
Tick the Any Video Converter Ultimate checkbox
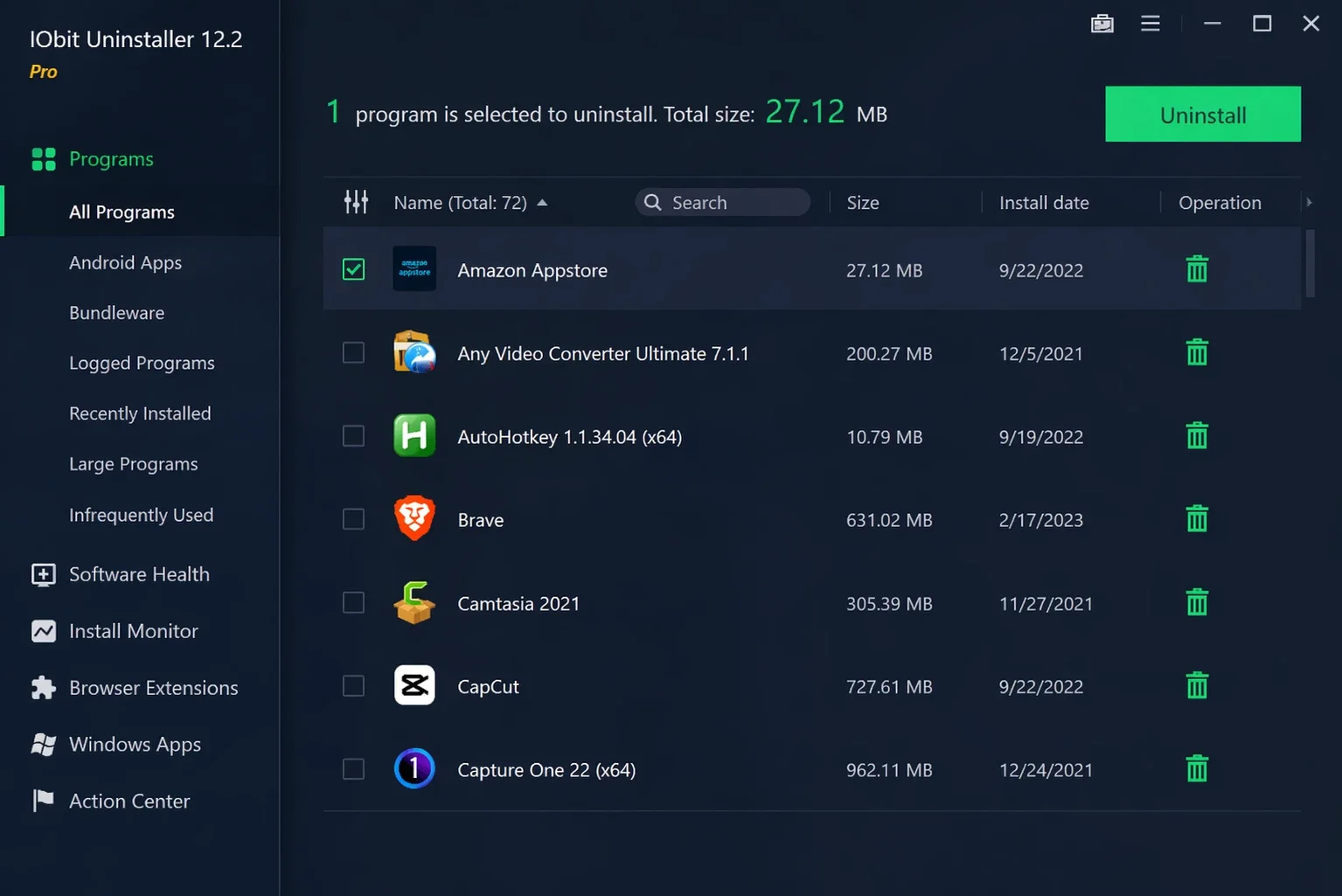(353, 353)
